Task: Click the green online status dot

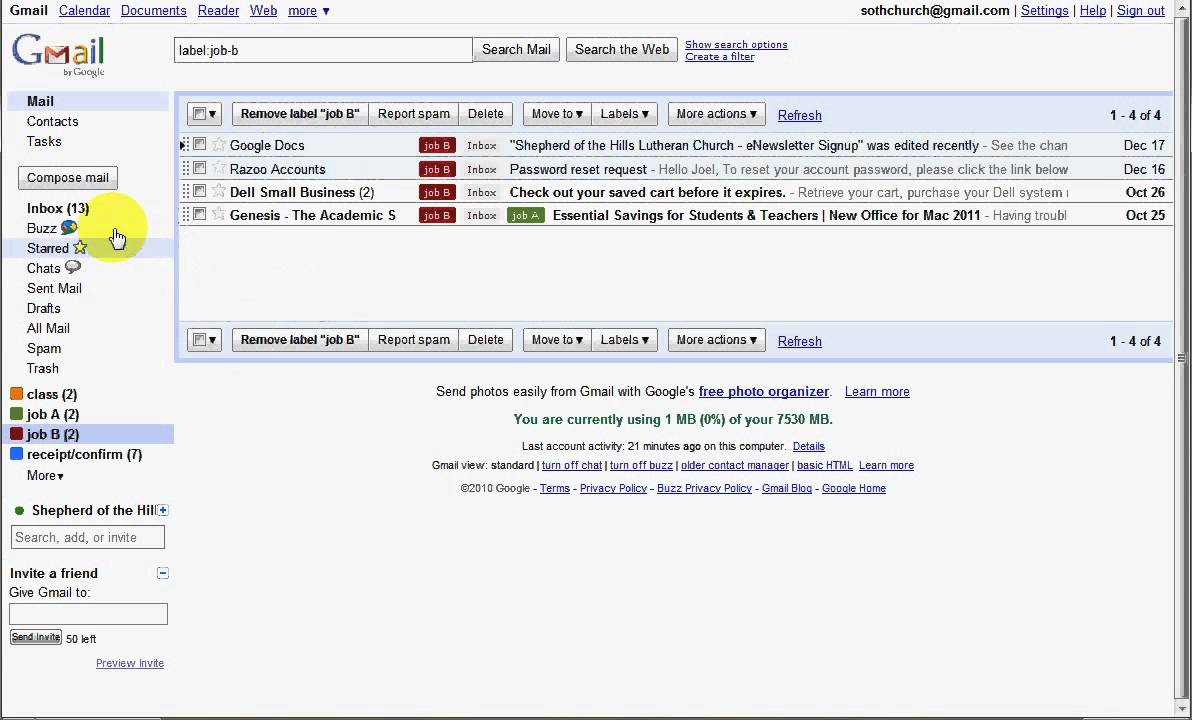Action: 19,511
